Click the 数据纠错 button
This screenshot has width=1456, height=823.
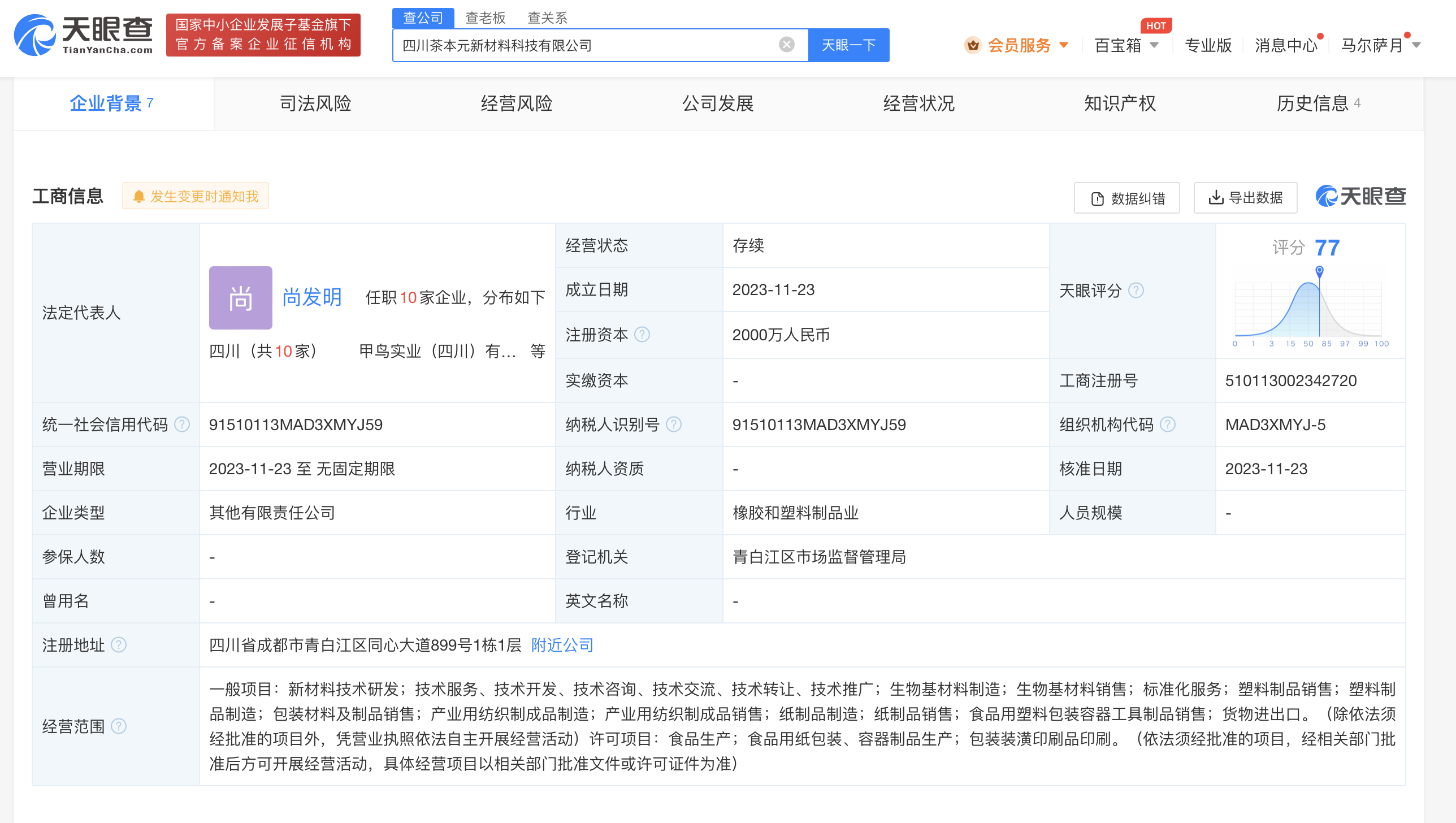click(1126, 198)
